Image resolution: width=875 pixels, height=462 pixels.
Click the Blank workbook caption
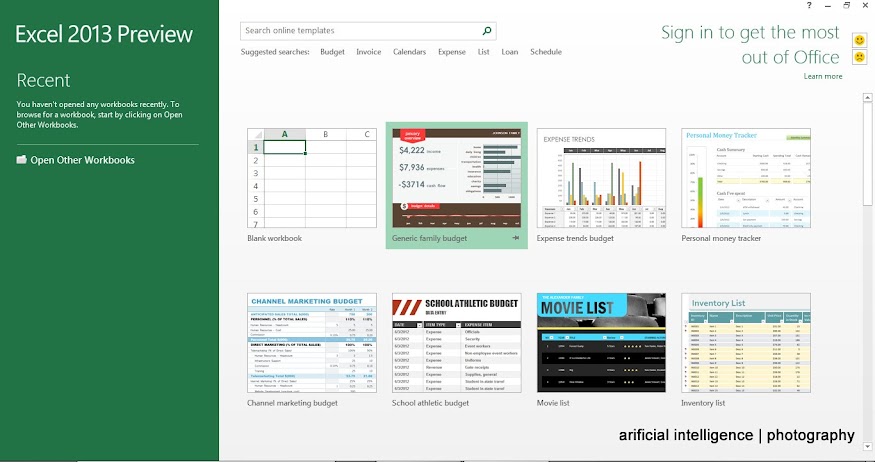coord(275,238)
